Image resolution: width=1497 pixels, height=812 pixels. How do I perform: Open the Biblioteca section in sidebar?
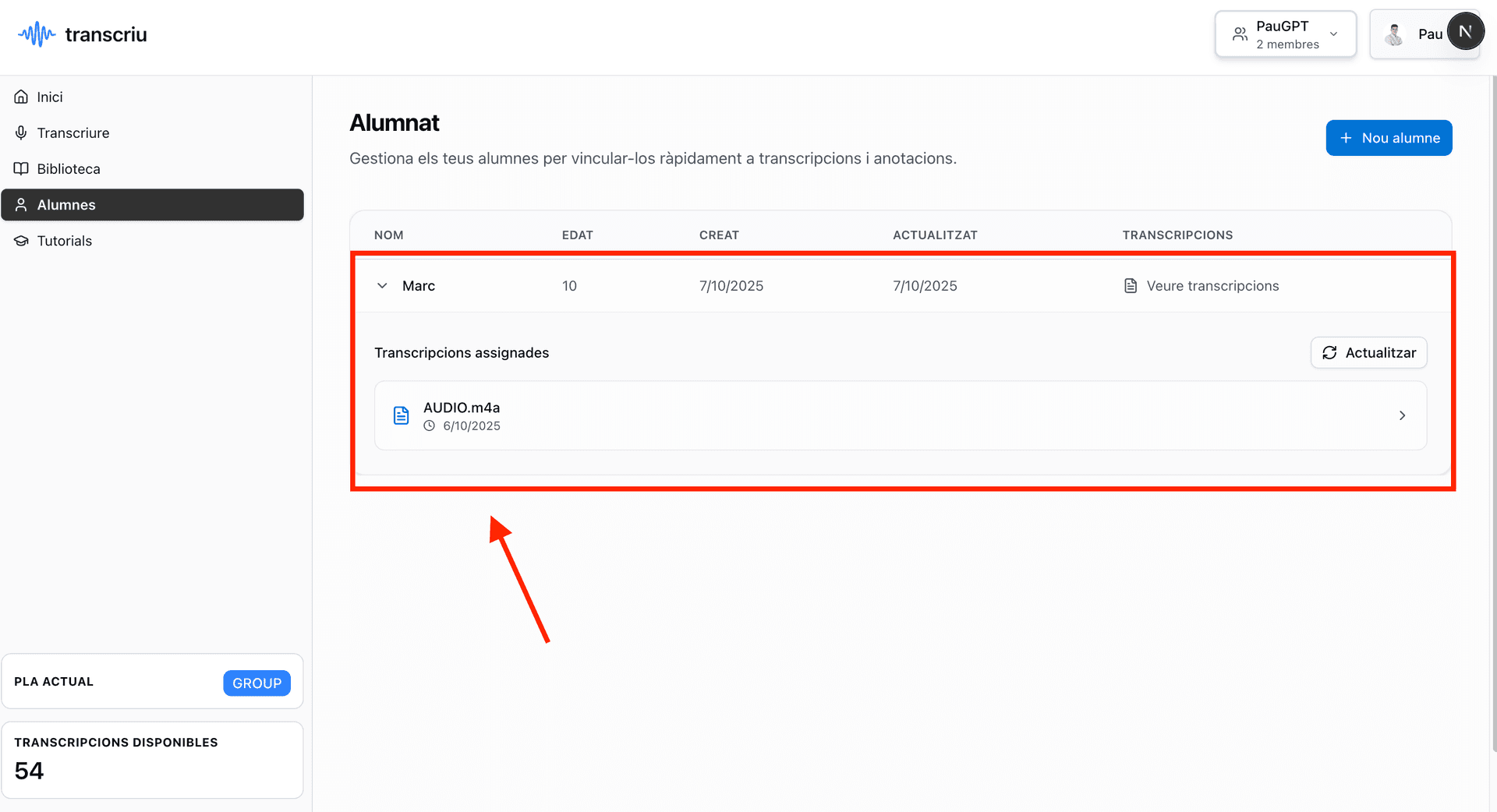(x=69, y=169)
